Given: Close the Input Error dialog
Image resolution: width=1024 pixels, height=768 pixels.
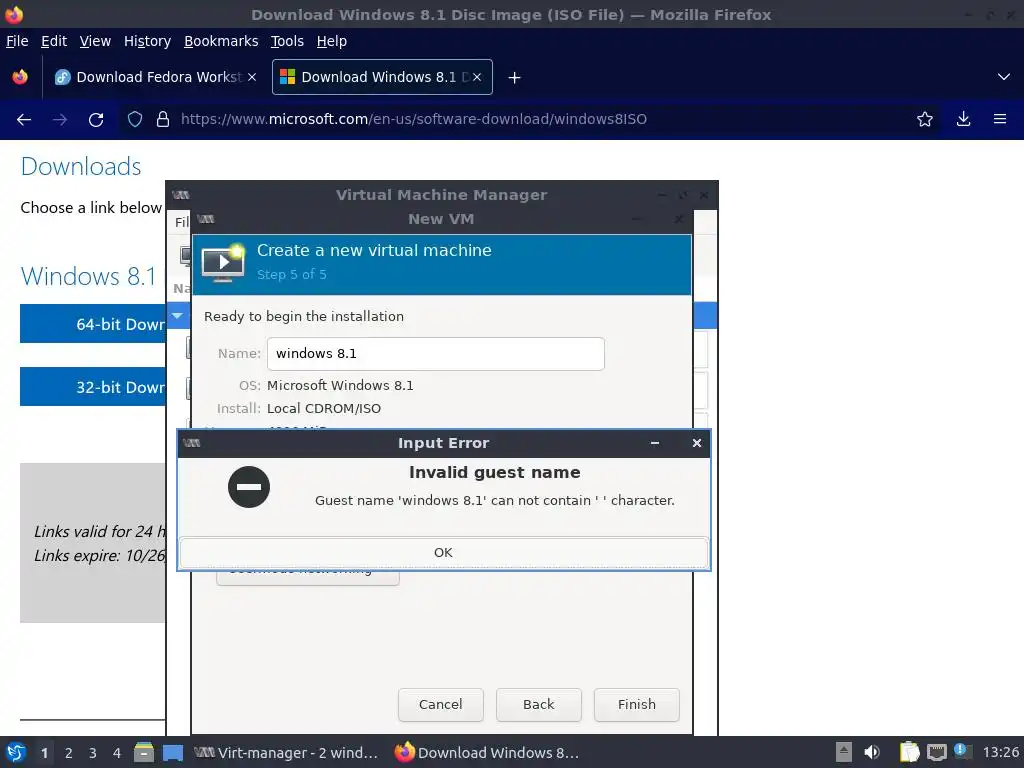Looking at the screenshot, I should (697, 443).
